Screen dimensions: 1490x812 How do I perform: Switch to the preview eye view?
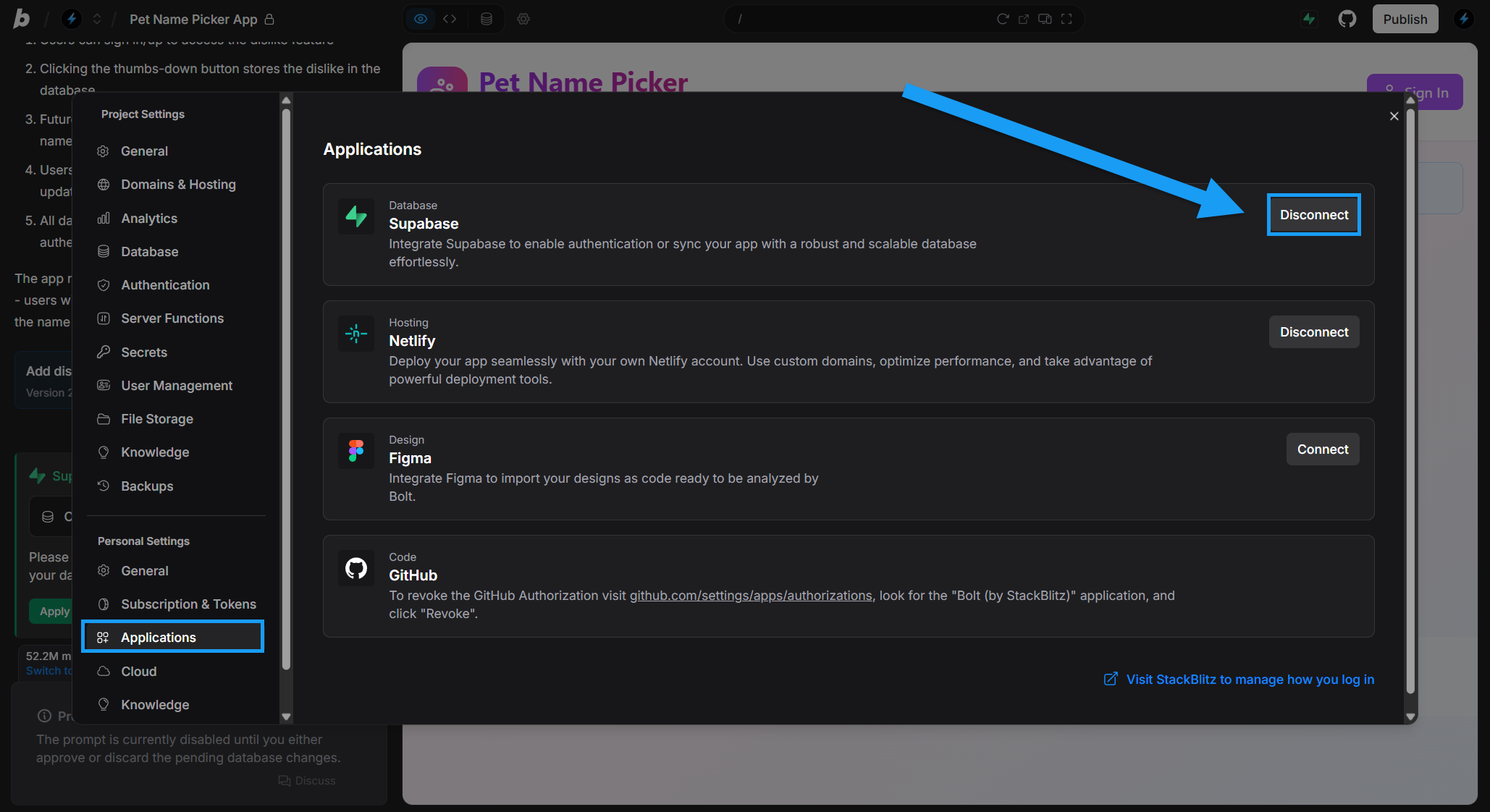[421, 19]
